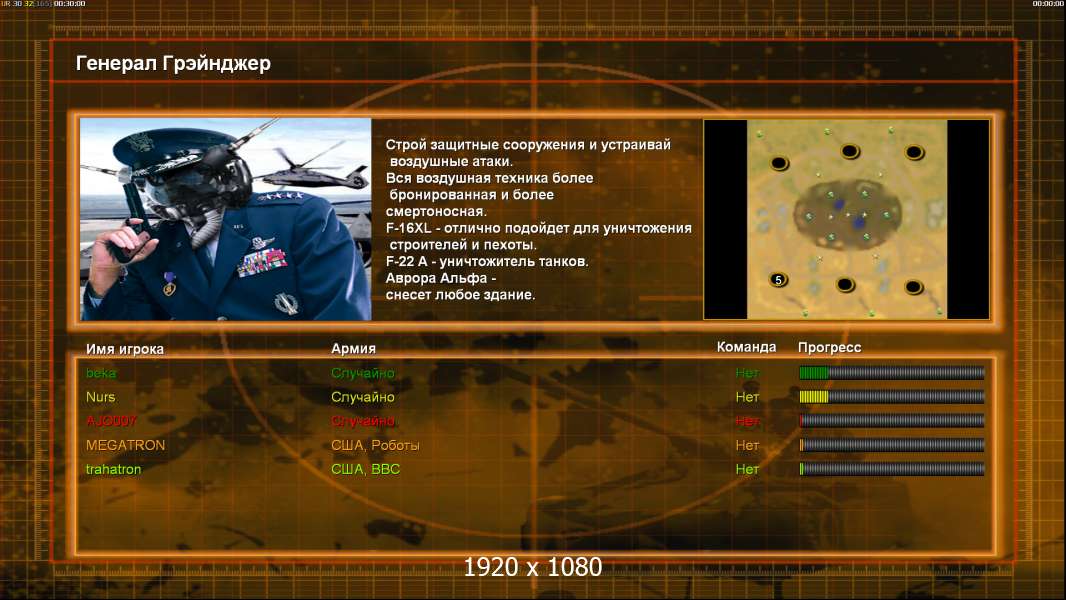Click the General Granger portrait image

coord(226,219)
